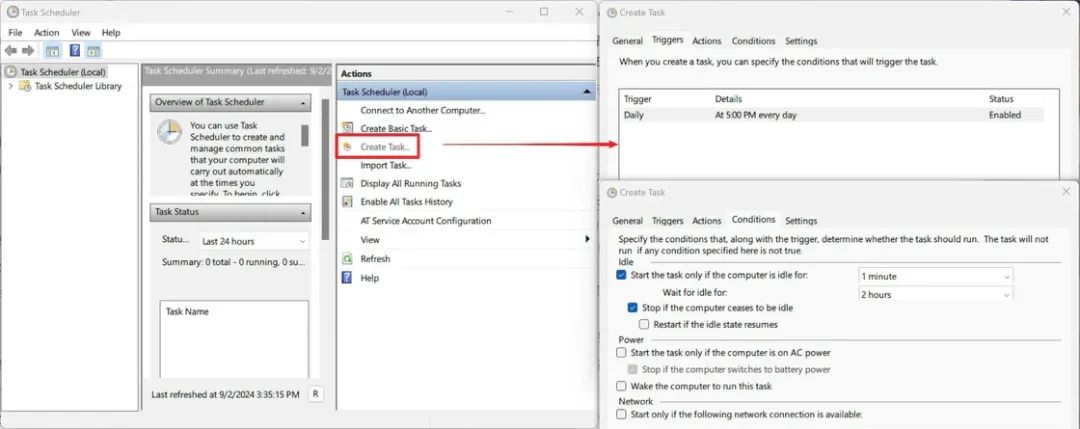The width and height of the screenshot is (1080, 429).
Task: Click the Forward arrow in Task Scheduler toolbar
Action: point(28,51)
